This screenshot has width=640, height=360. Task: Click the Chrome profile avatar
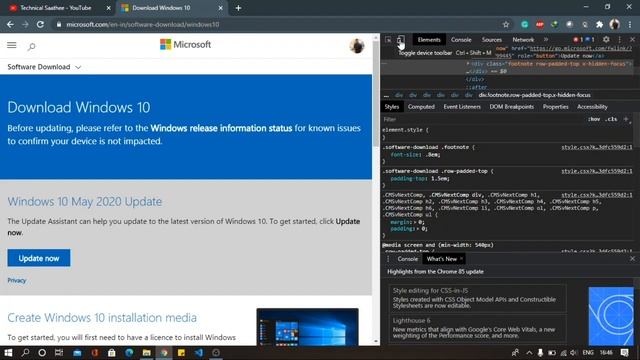click(615, 24)
